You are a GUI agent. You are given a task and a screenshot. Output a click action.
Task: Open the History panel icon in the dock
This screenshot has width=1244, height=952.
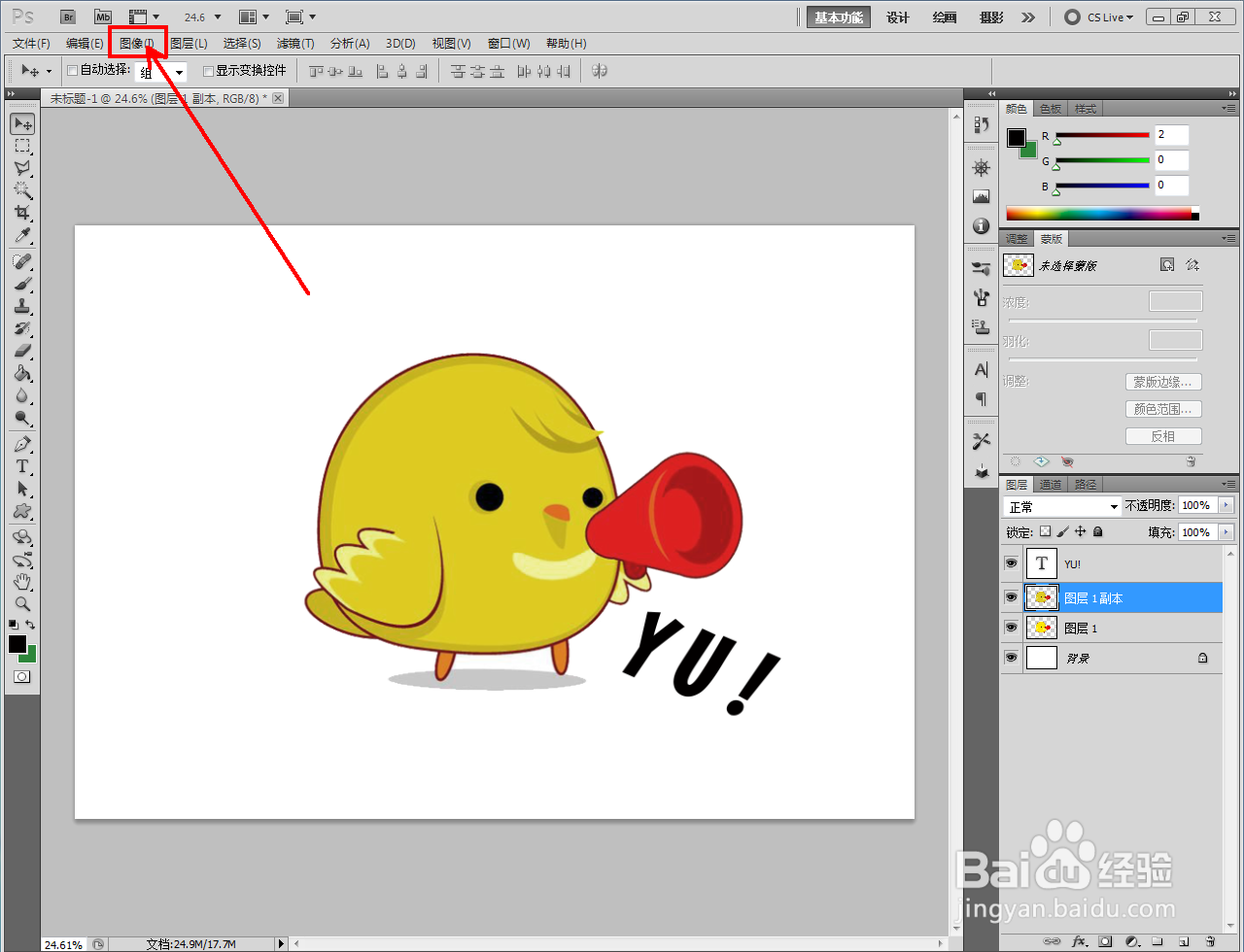click(x=981, y=124)
